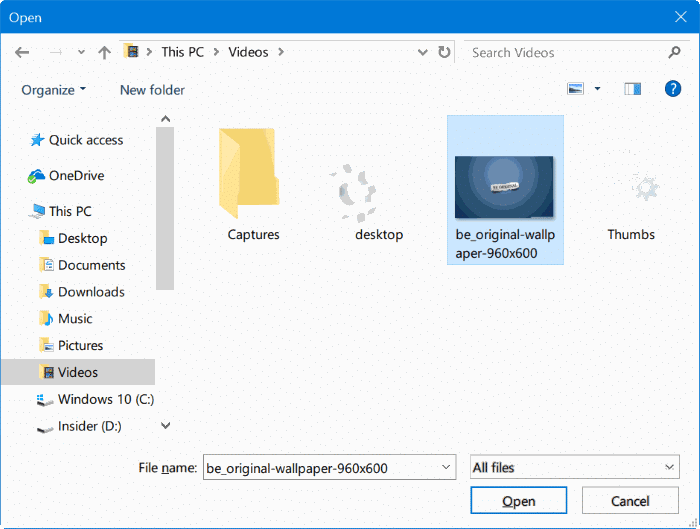
Task: Open the Pictures folder in sidebar
Action: [x=80, y=346]
